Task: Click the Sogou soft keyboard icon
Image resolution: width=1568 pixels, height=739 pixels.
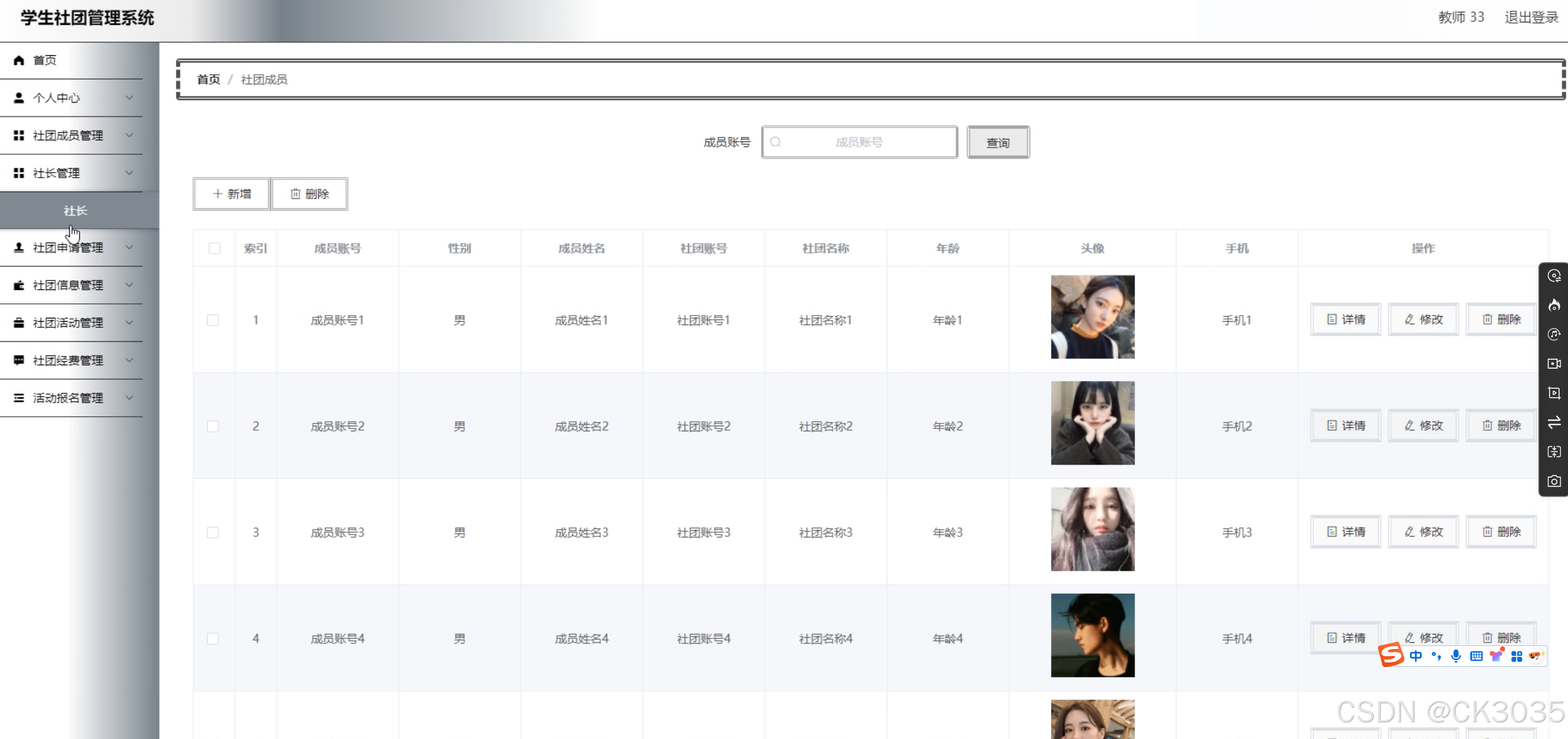Action: click(1476, 656)
